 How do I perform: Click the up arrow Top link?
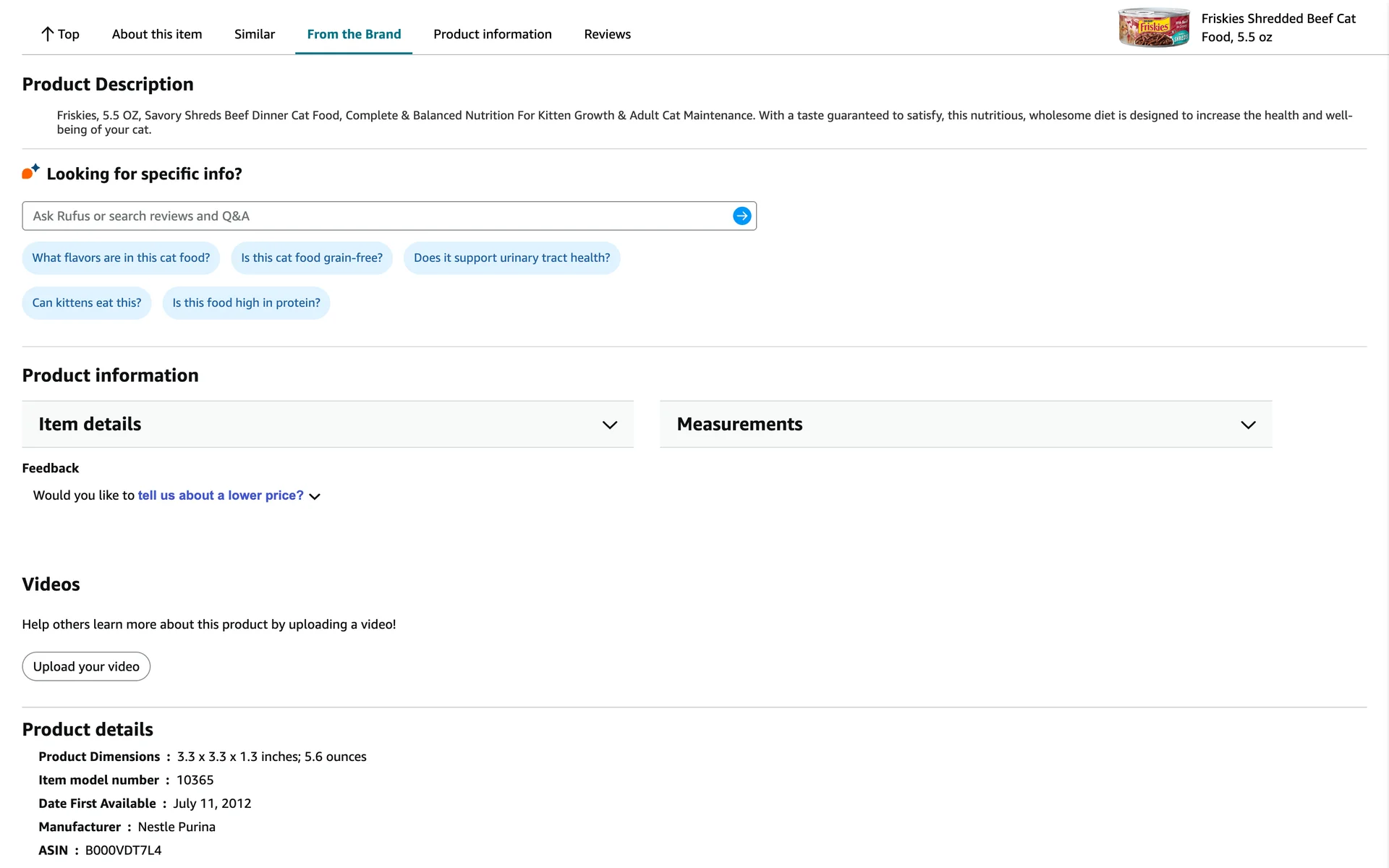tap(60, 34)
